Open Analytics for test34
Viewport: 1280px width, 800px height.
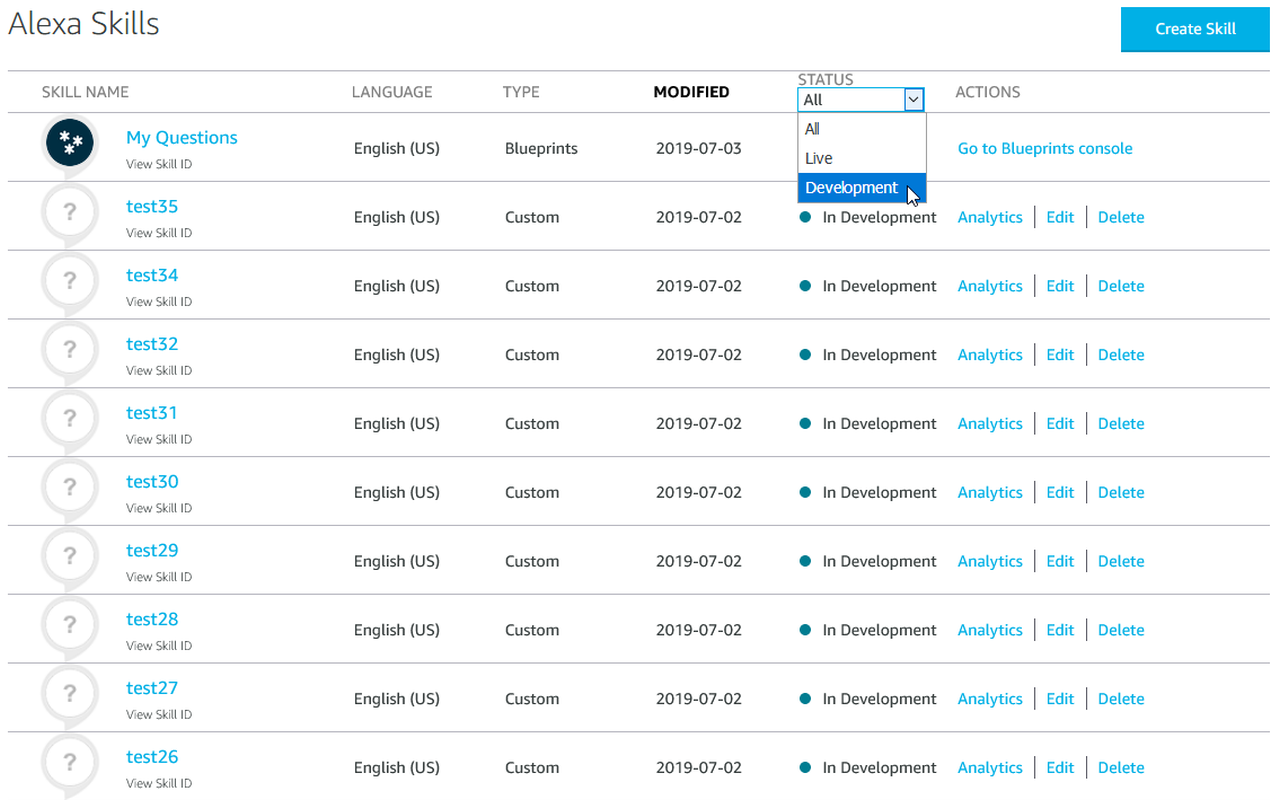click(990, 286)
